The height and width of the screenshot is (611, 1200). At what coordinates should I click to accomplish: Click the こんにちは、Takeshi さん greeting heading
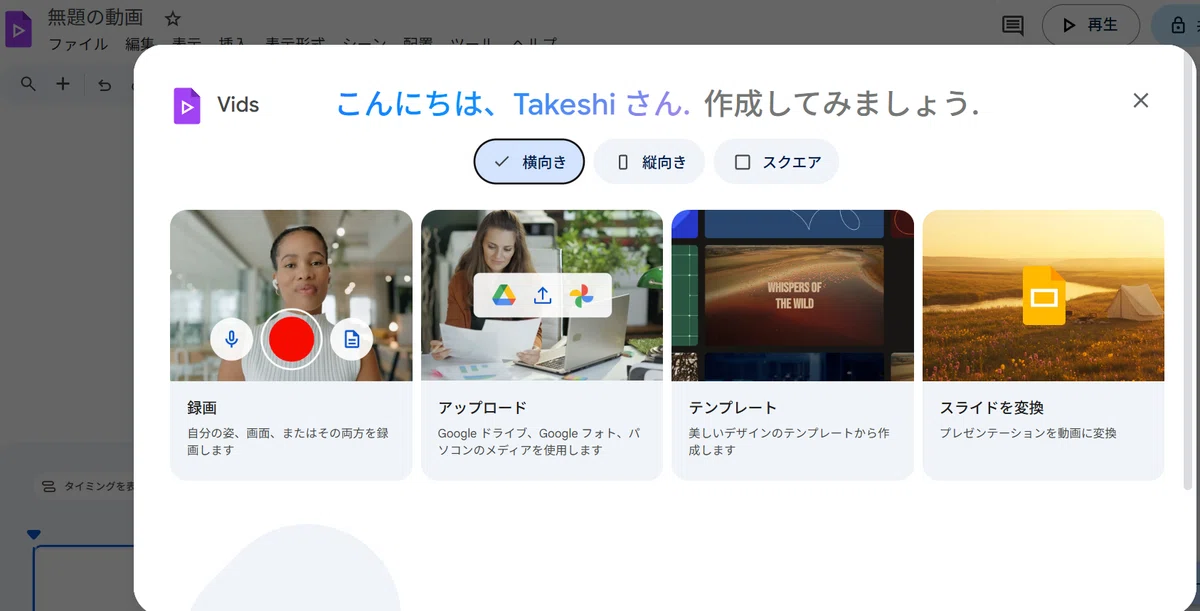(513, 103)
